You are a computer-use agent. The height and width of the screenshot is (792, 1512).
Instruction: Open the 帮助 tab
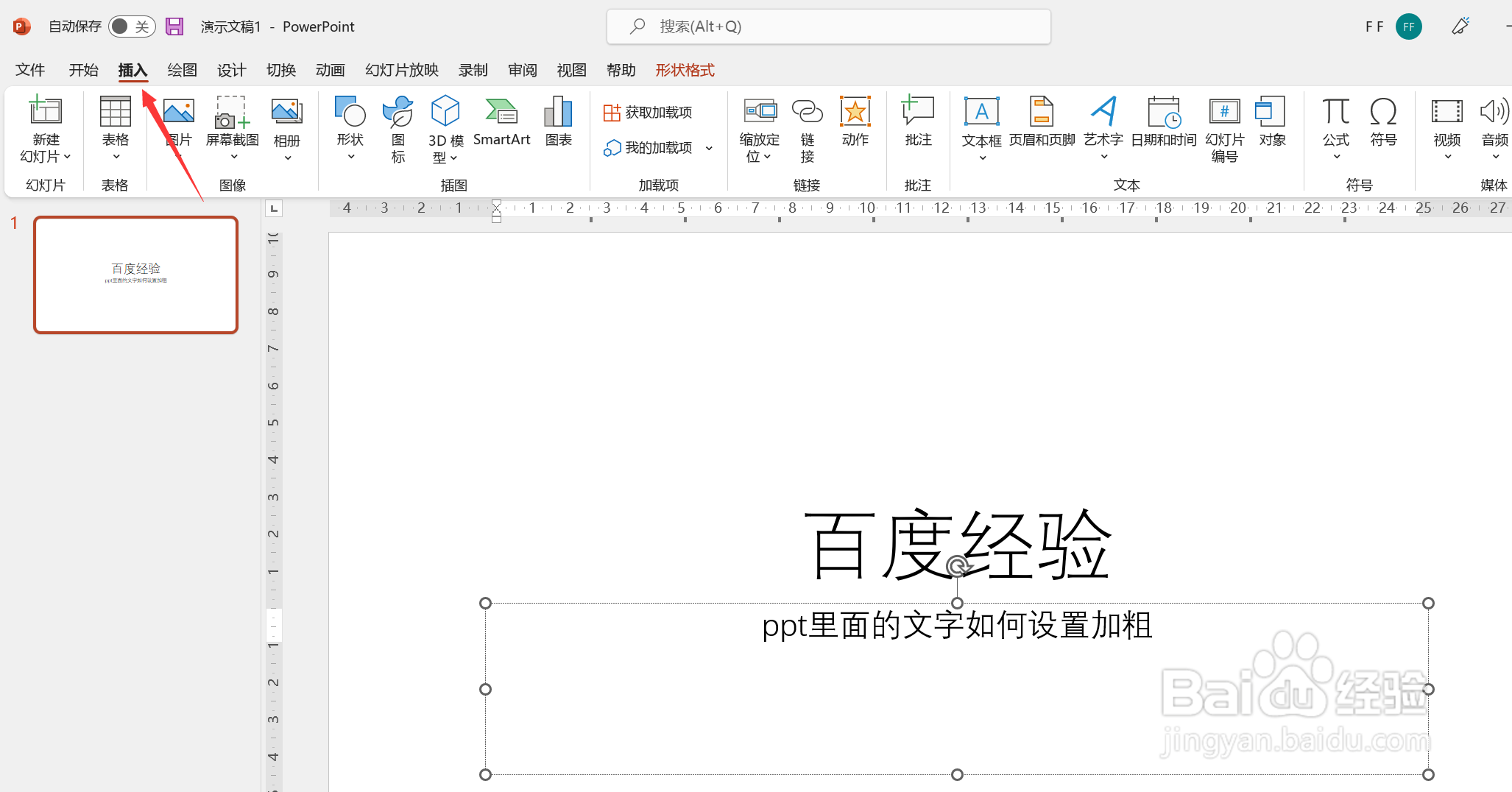pos(621,70)
